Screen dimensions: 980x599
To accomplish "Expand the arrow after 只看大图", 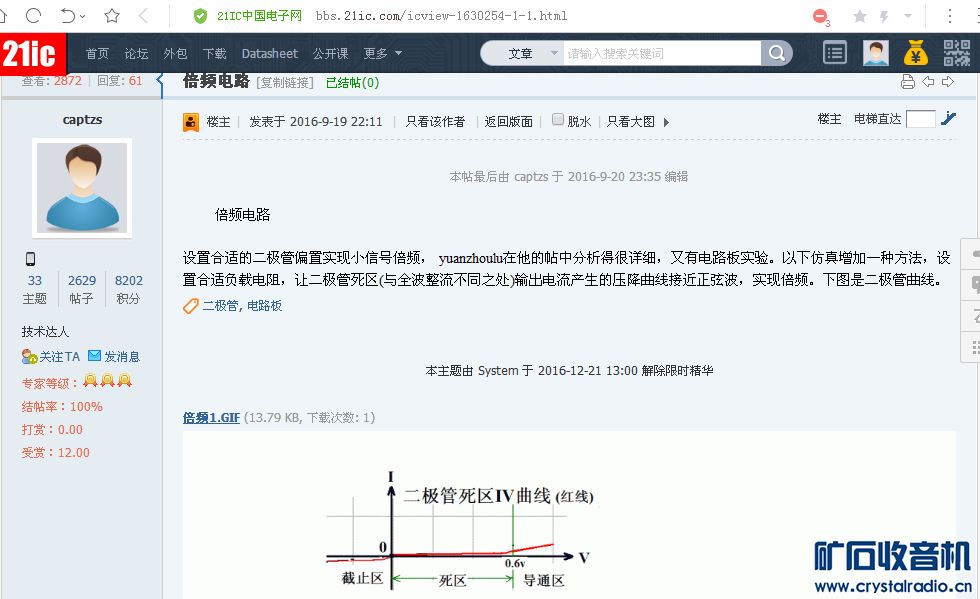I will [x=666, y=123].
